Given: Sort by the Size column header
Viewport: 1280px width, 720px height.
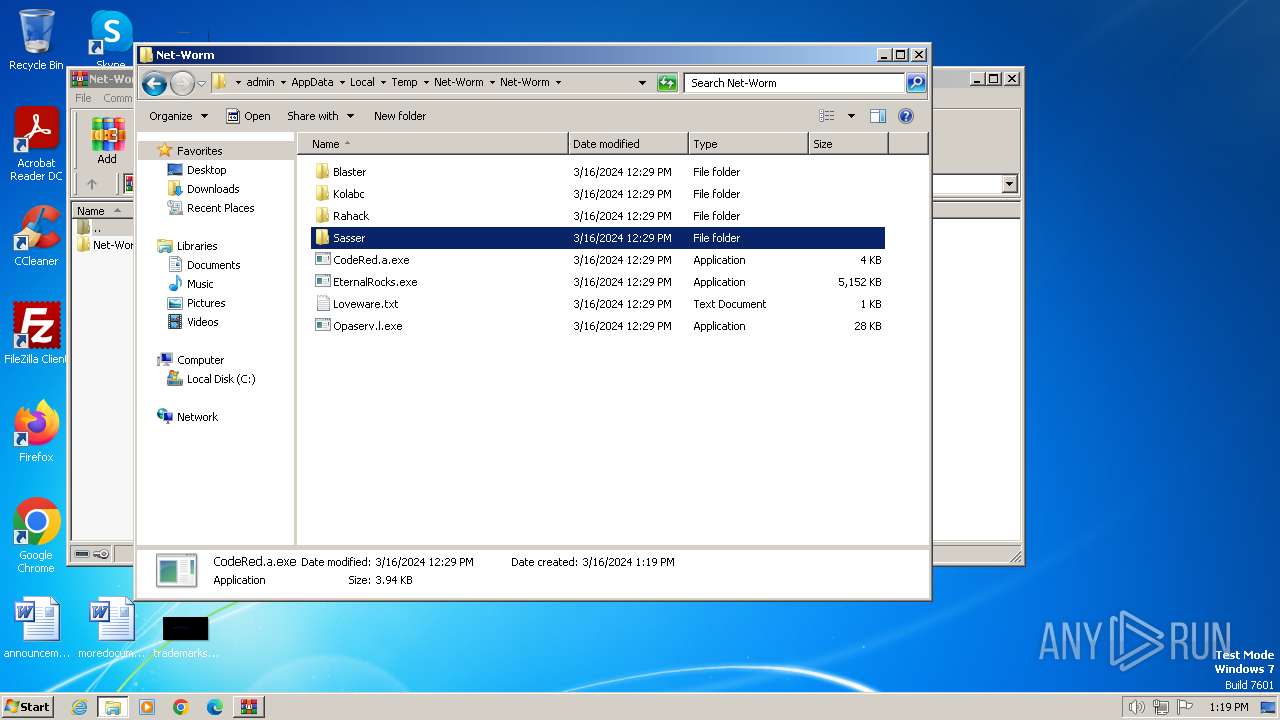Looking at the screenshot, I should (x=848, y=144).
